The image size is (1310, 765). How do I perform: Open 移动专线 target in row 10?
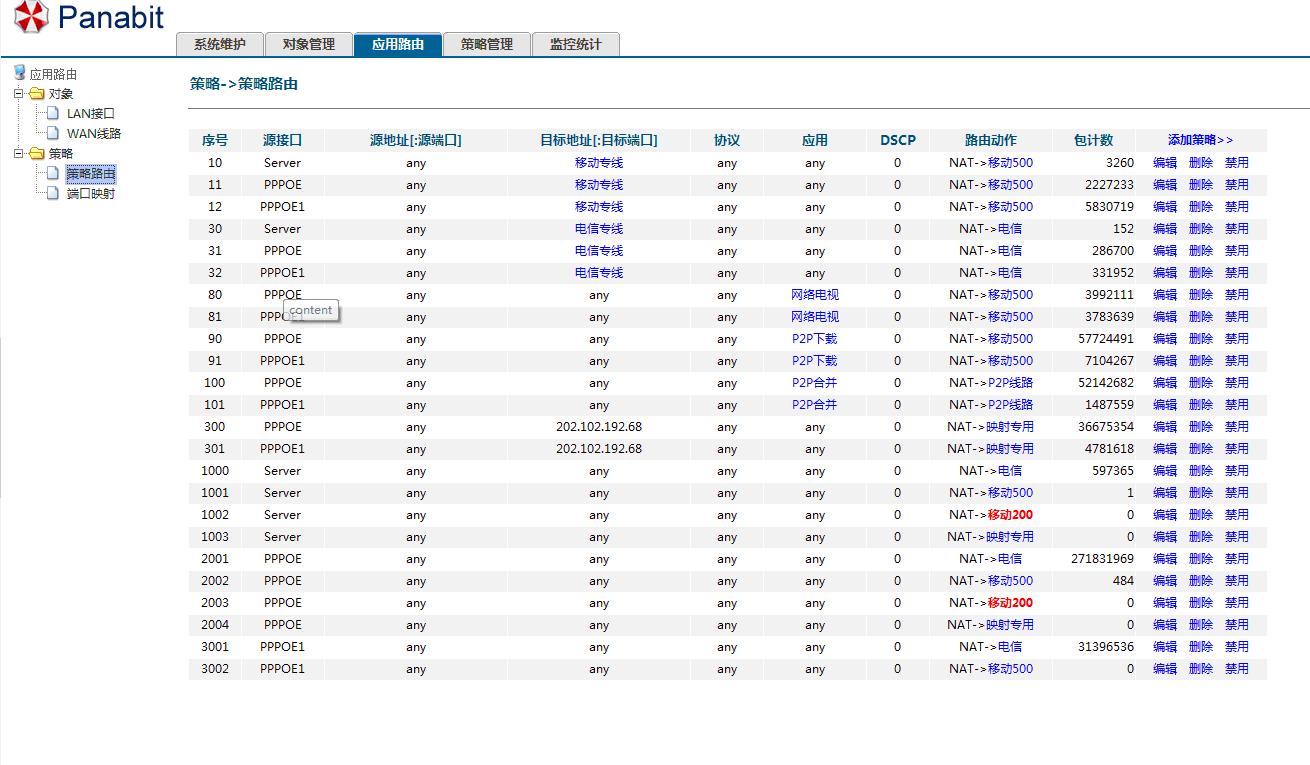pyautogui.click(x=599, y=163)
